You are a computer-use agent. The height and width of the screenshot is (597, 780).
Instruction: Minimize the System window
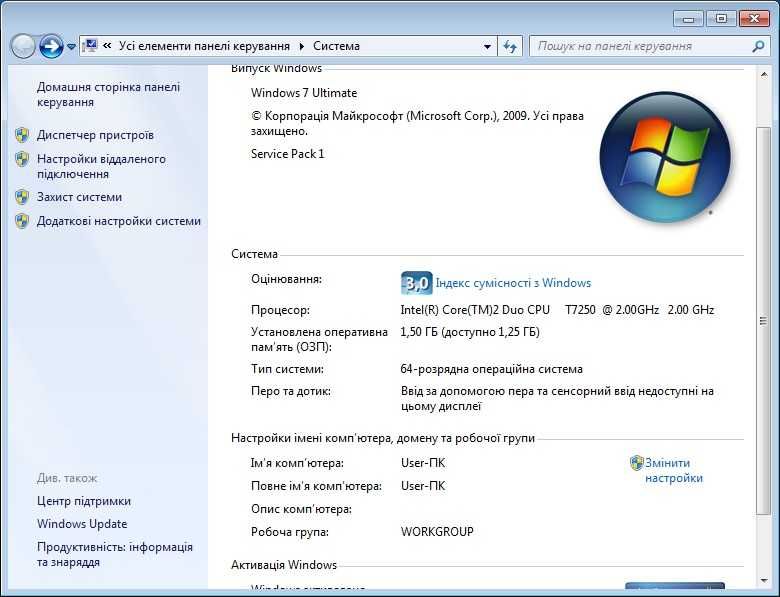[x=688, y=19]
